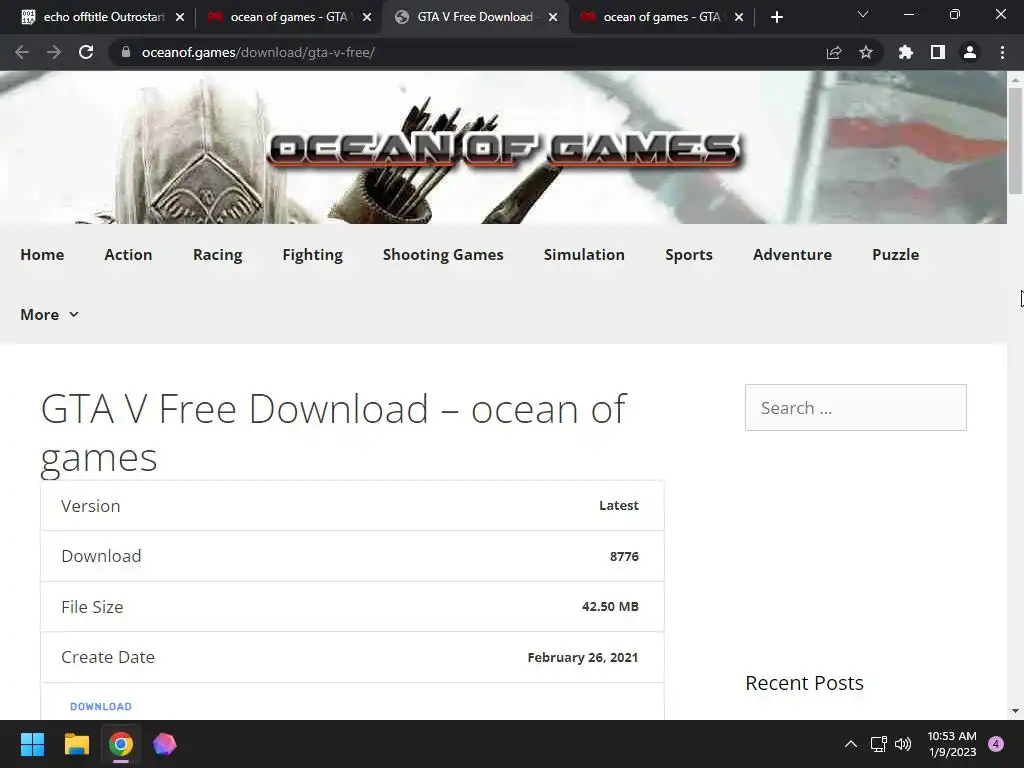Open network status tray icon
Viewport: 1024px width, 768px height.
tap(878, 744)
